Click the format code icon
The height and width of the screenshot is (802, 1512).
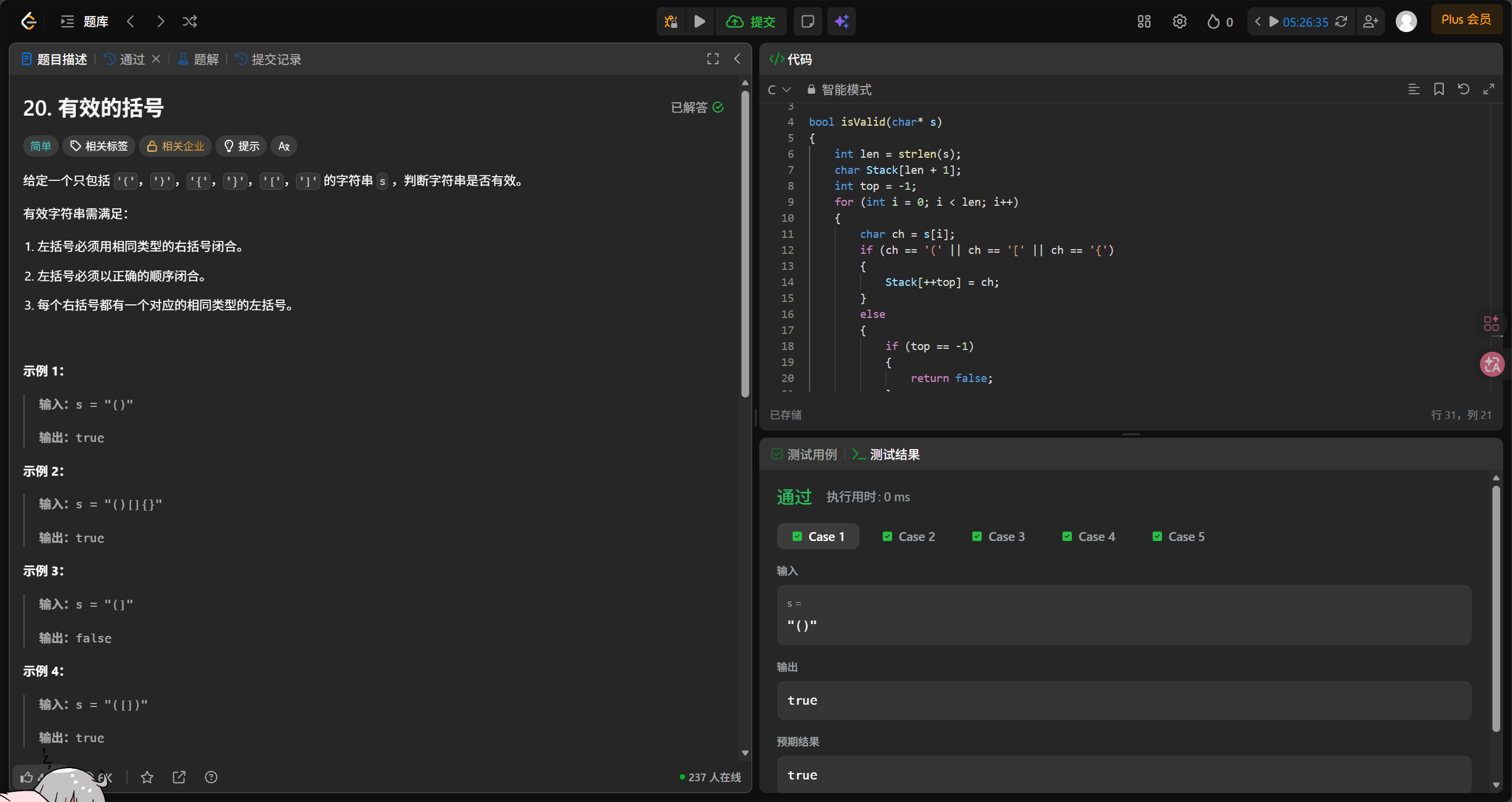1414,90
